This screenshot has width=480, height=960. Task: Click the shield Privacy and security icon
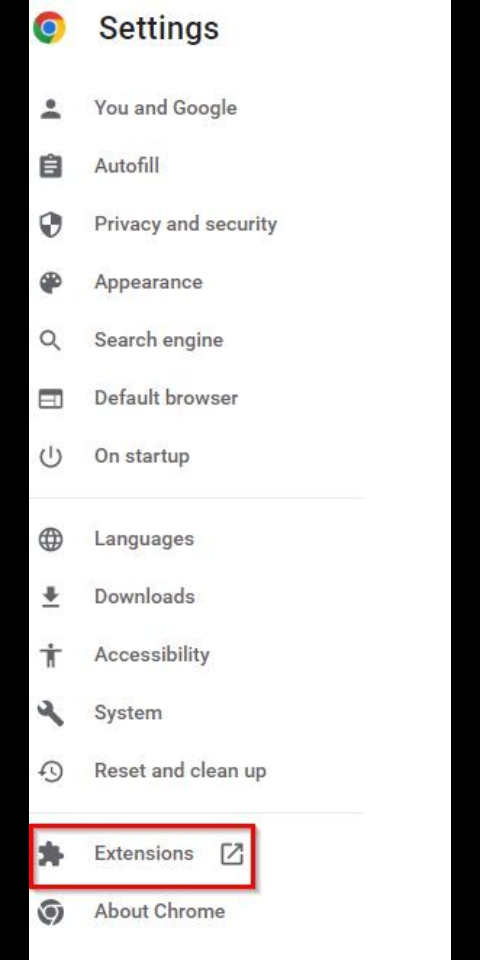click(50, 224)
